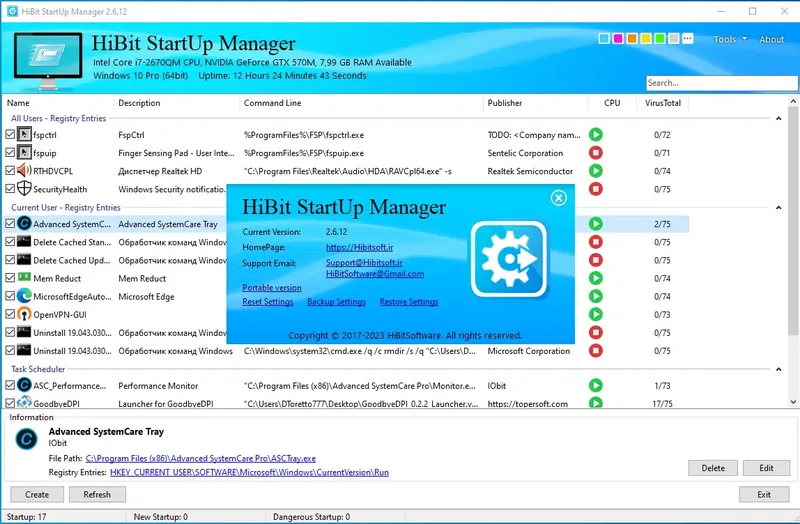The width and height of the screenshot is (800, 524).
Task: Open the About menu item
Action: pyautogui.click(x=771, y=39)
